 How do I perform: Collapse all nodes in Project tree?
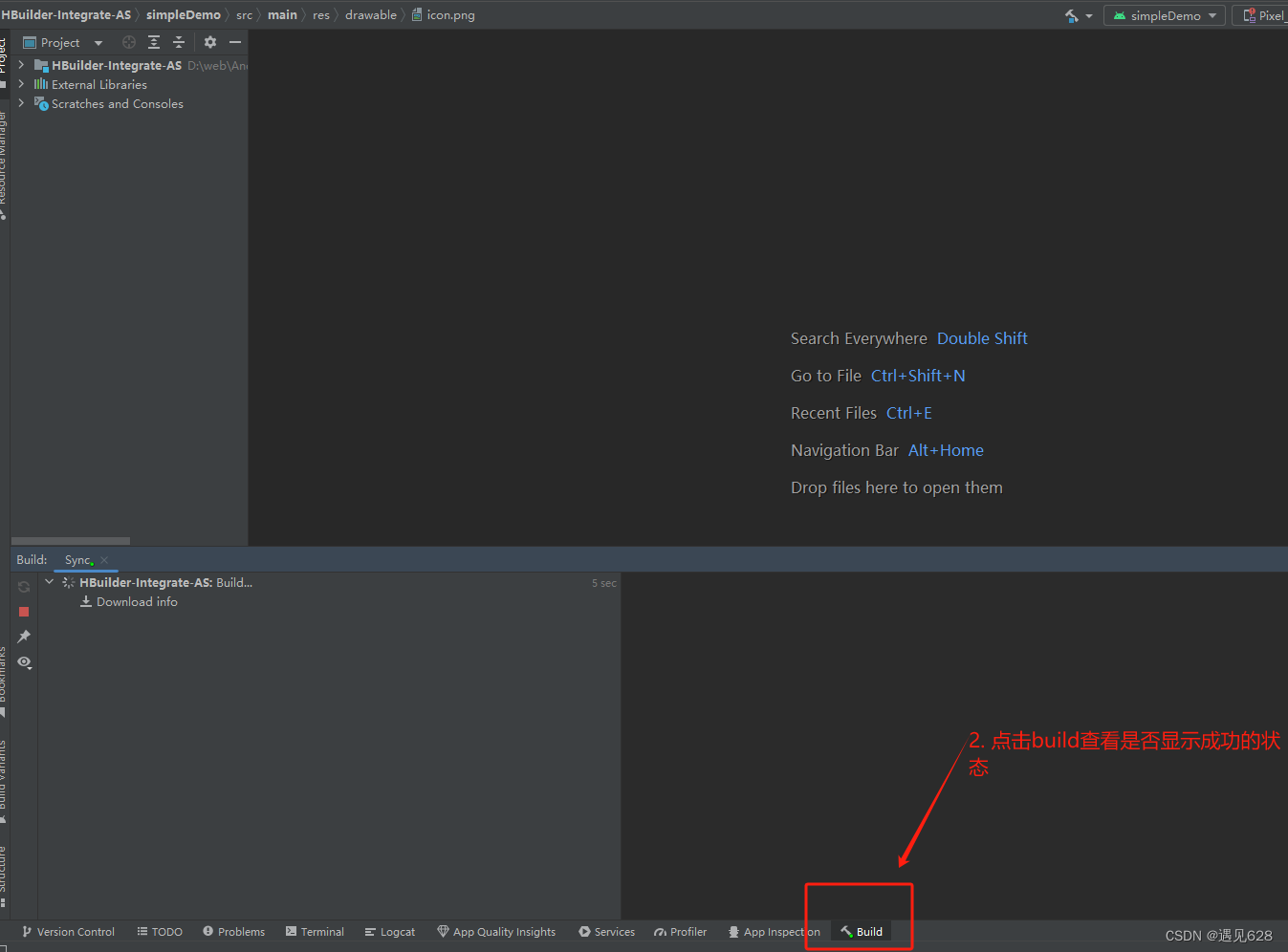(x=179, y=42)
